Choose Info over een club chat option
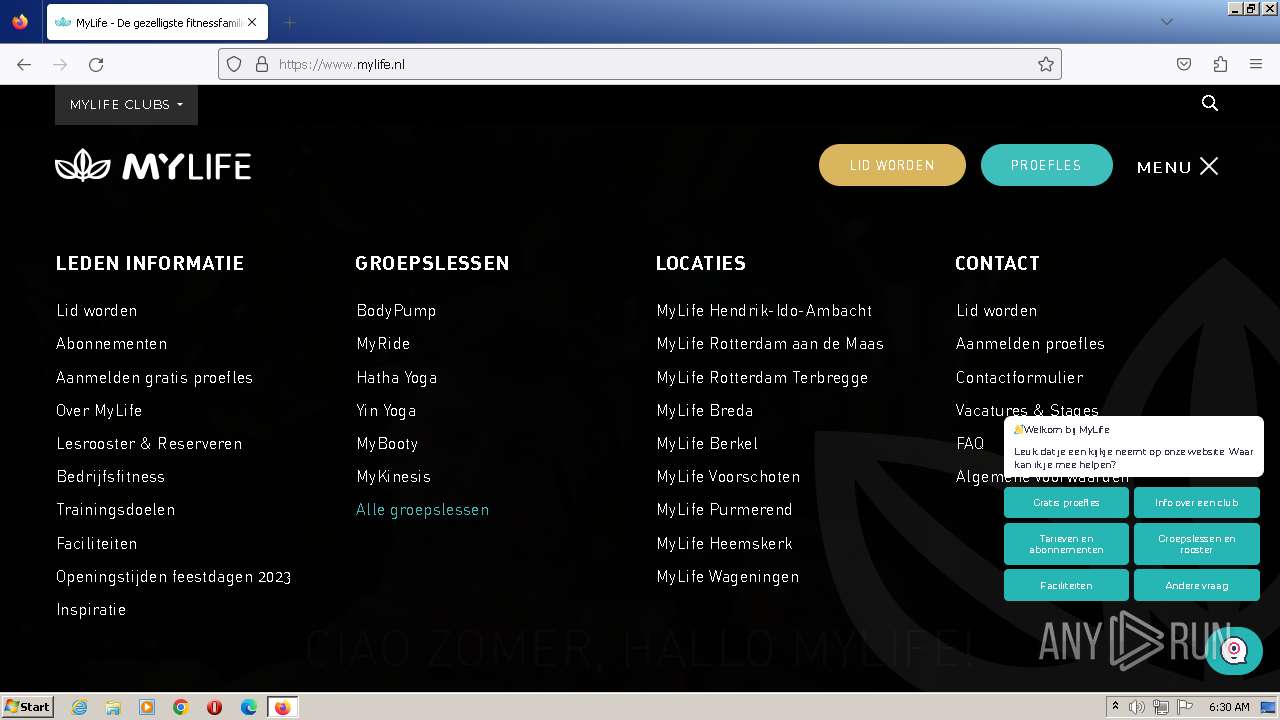This screenshot has width=1280, height=720. (1196, 503)
